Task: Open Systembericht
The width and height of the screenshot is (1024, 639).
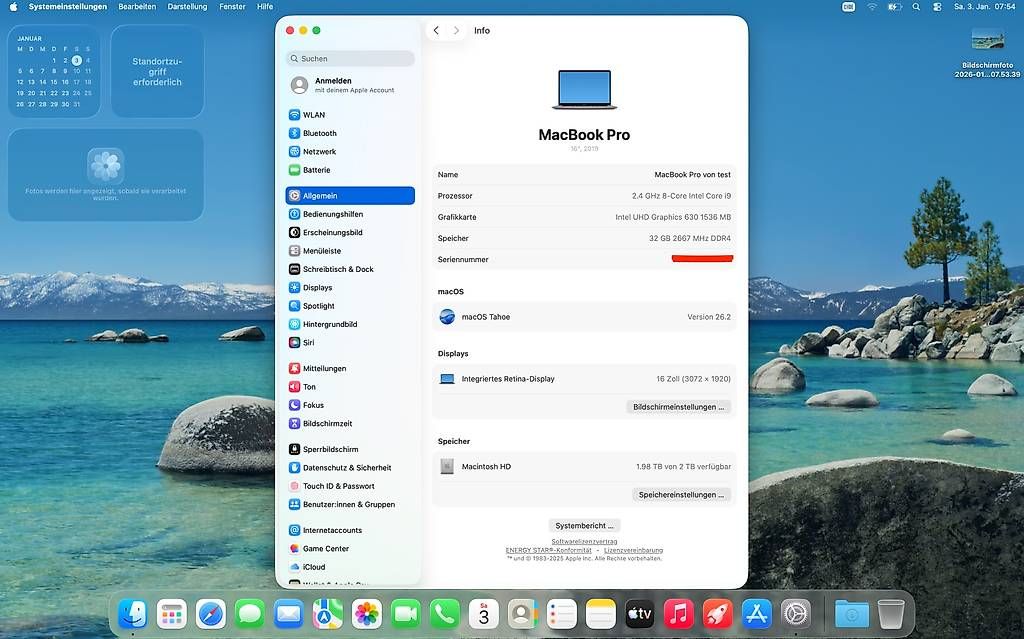Action: tap(584, 525)
